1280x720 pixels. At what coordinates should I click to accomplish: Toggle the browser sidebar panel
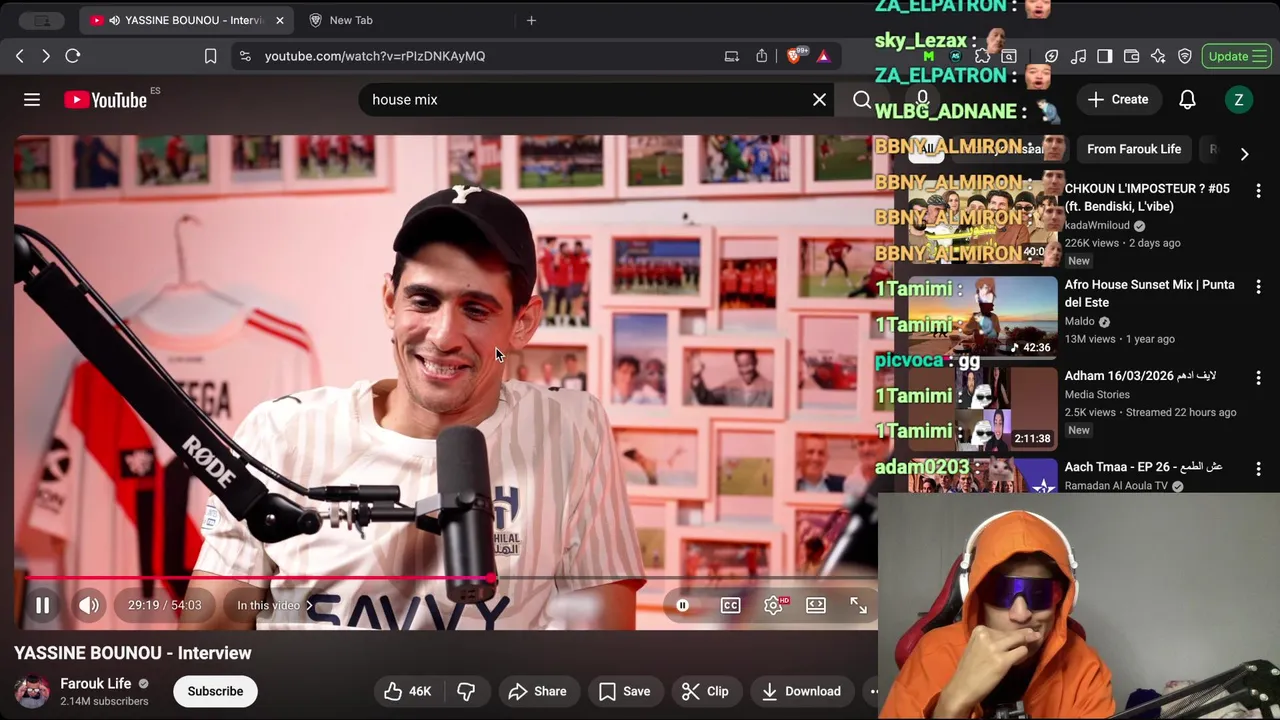click(1104, 56)
